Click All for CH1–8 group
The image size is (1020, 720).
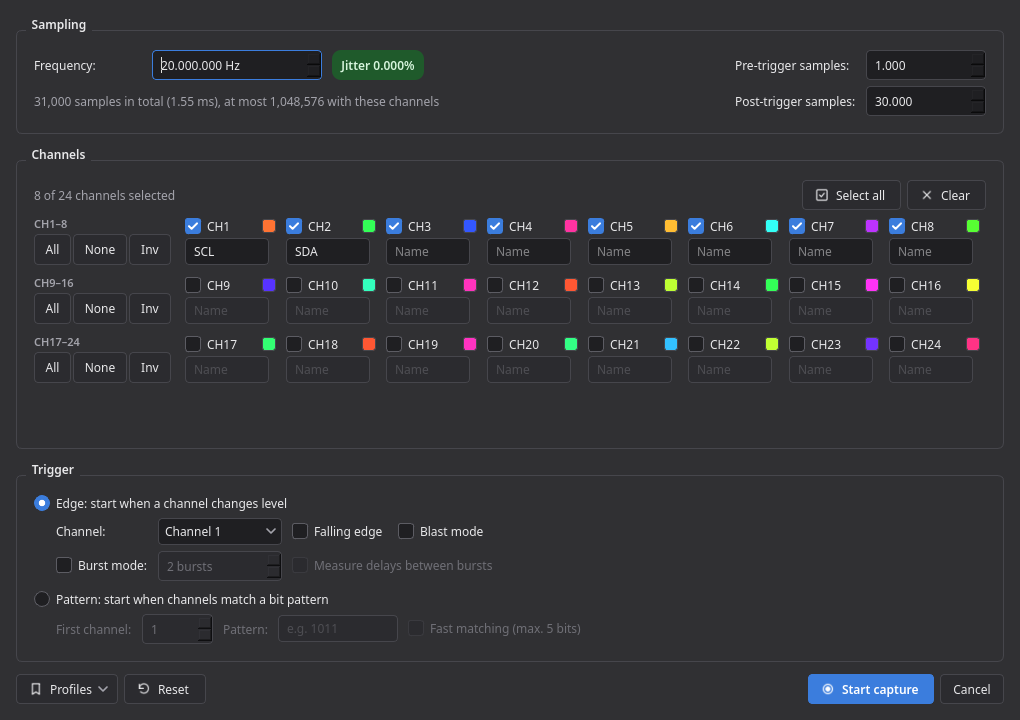coord(53,250)
